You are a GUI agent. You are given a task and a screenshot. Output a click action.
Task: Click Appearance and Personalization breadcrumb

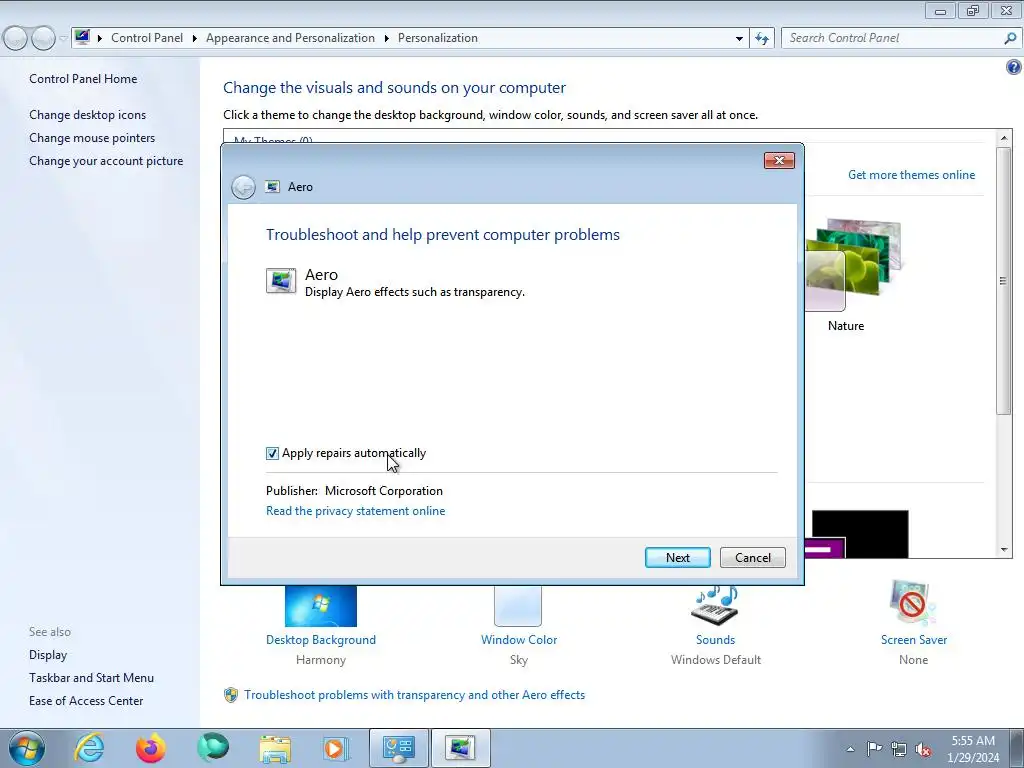click(x=291, y=38)
